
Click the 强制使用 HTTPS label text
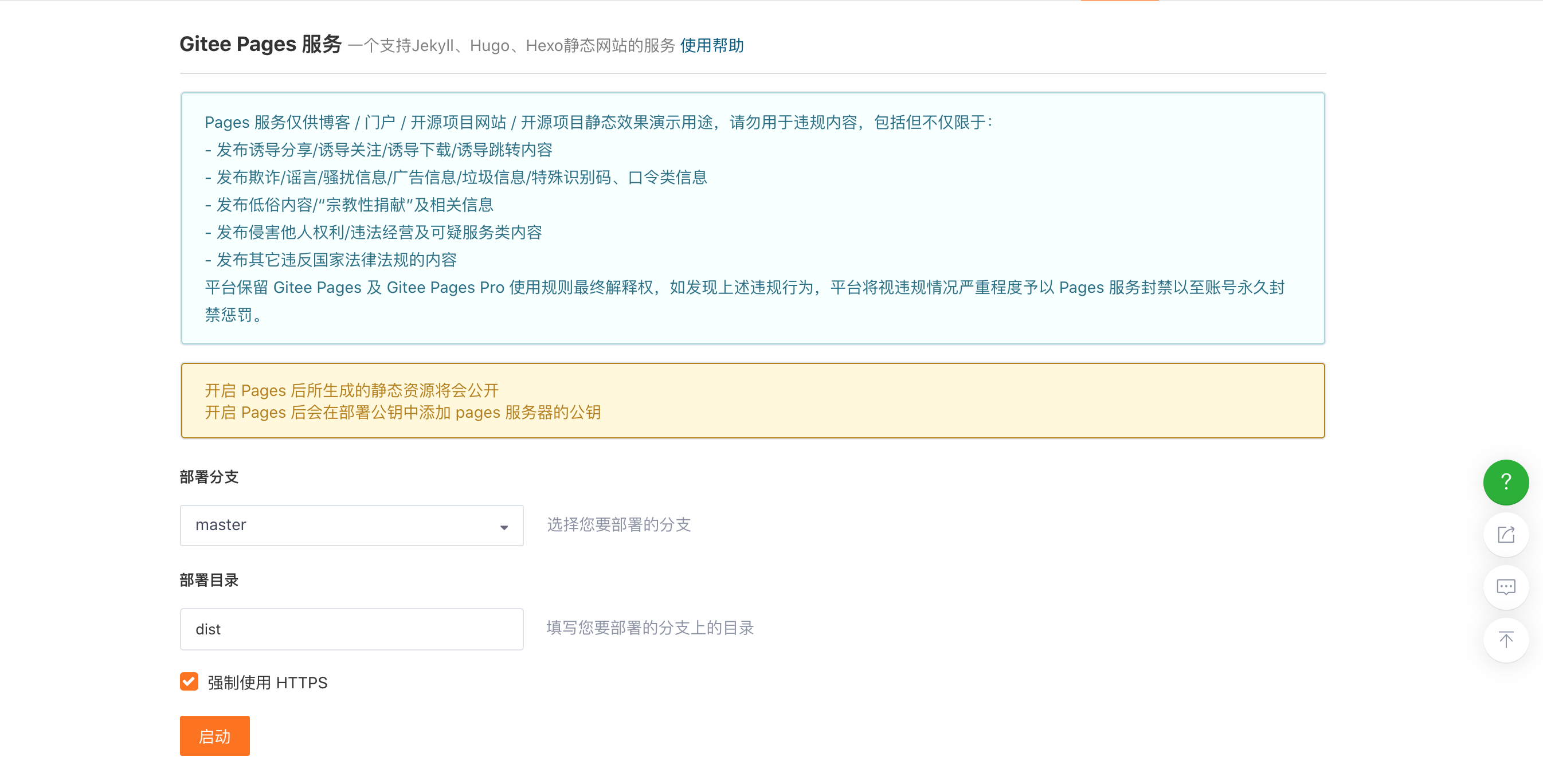pos(267,682)
